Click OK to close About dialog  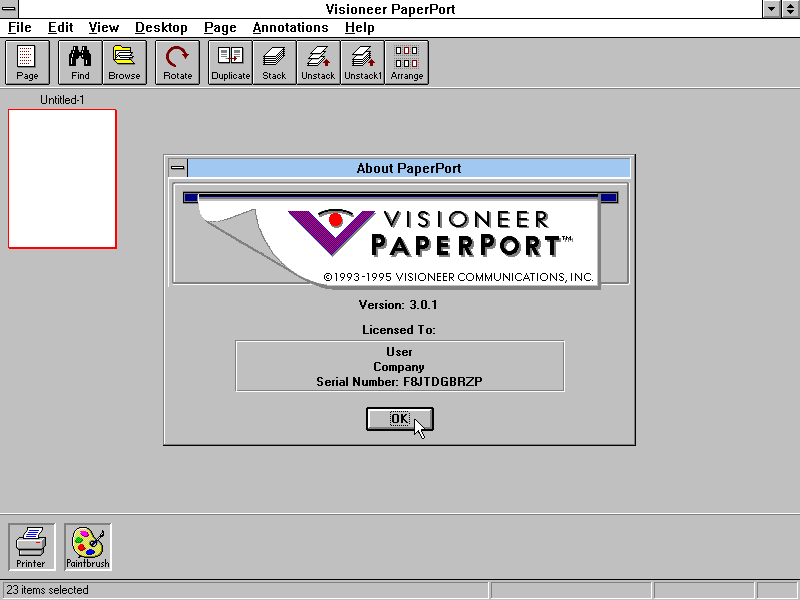click(399, 419)
